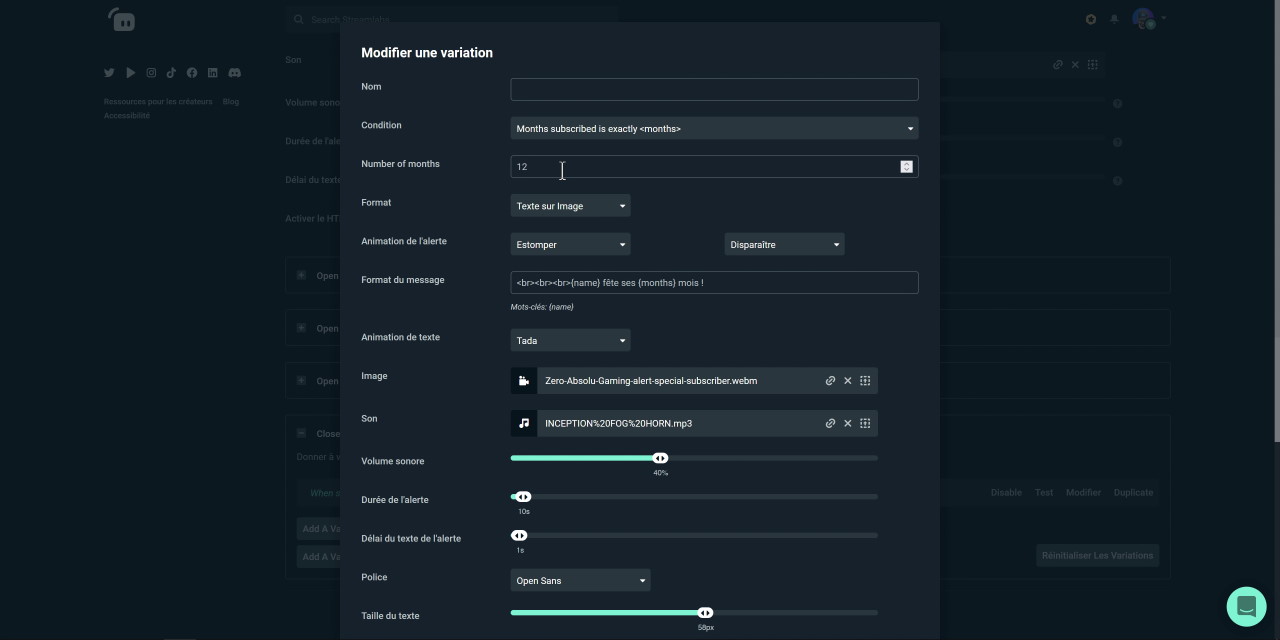This screenshot has width=1280, height=640.
Task: Open the Estomper alert animation dropdown
Action: click(570, 245)
